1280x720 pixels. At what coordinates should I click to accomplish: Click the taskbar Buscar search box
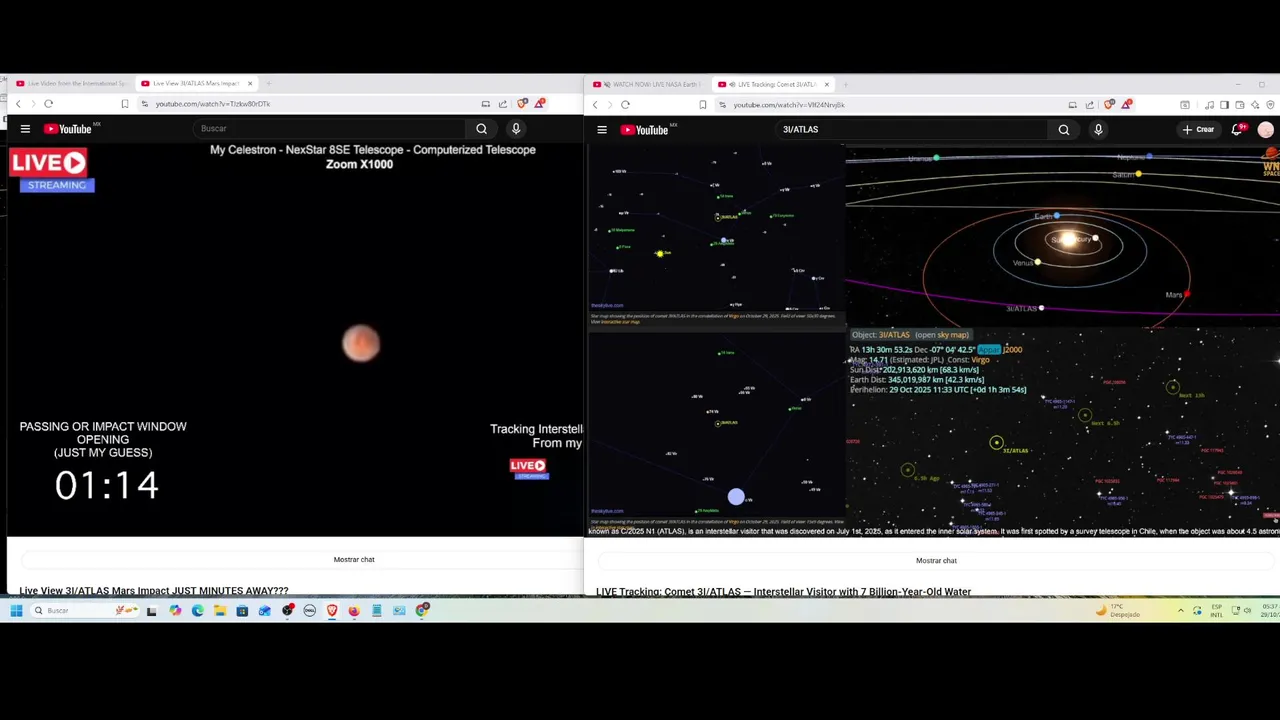tap(85, 610)
